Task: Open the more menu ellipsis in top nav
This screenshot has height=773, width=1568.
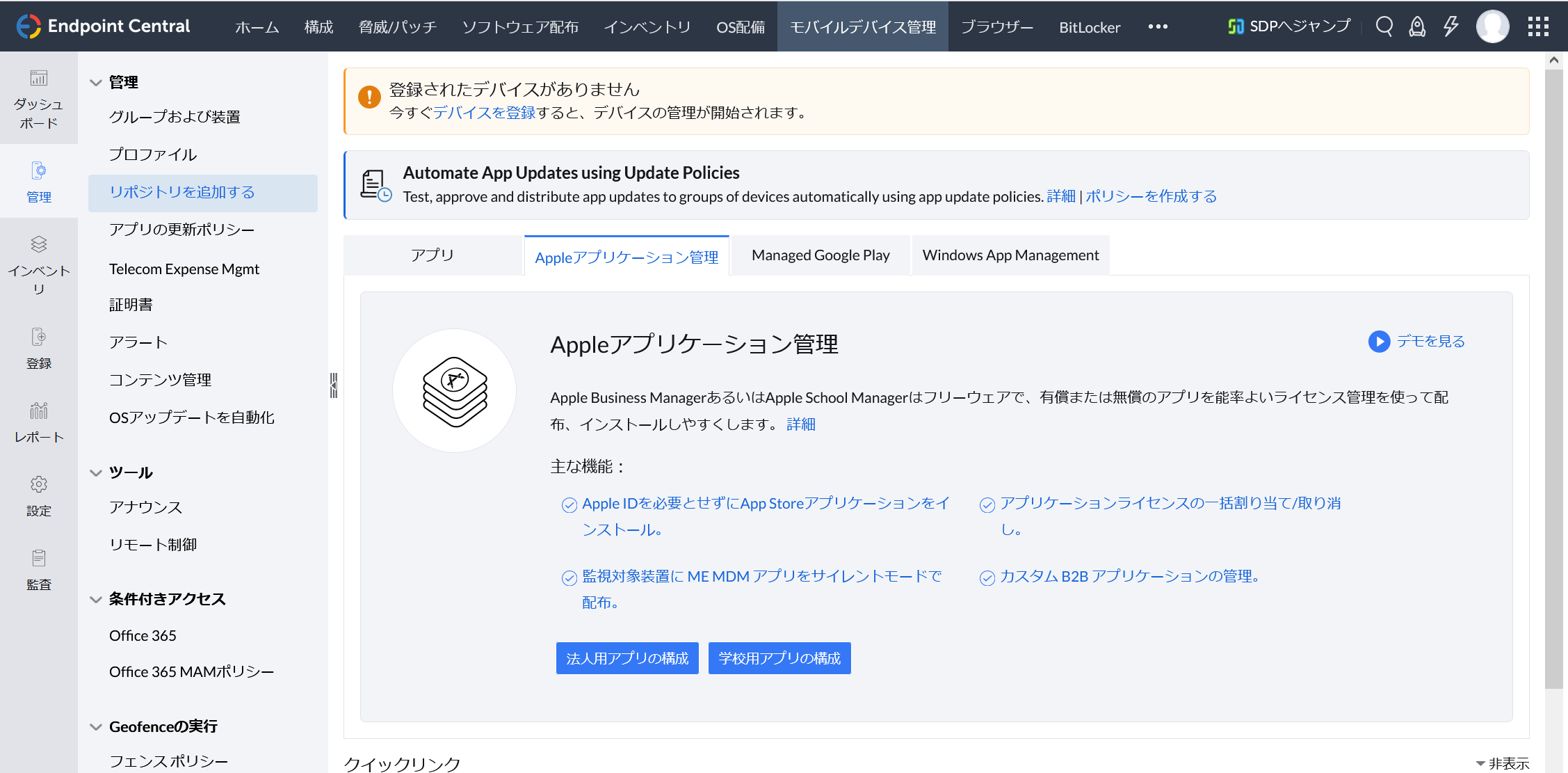Action: coord(1158,26)
